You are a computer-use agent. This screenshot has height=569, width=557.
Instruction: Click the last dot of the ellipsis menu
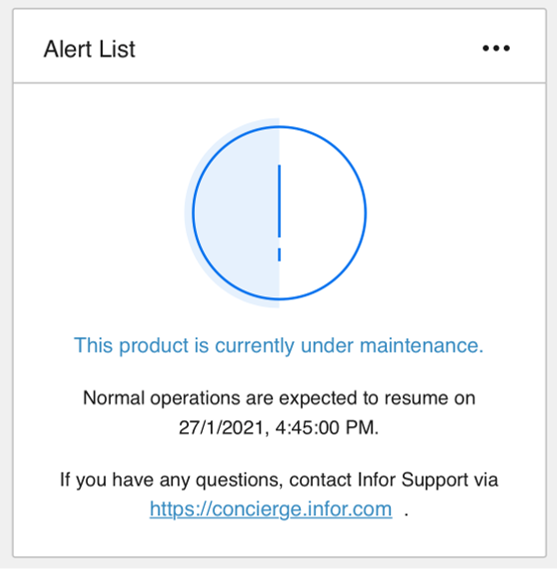pyautogui.click(x=507, y=48)
